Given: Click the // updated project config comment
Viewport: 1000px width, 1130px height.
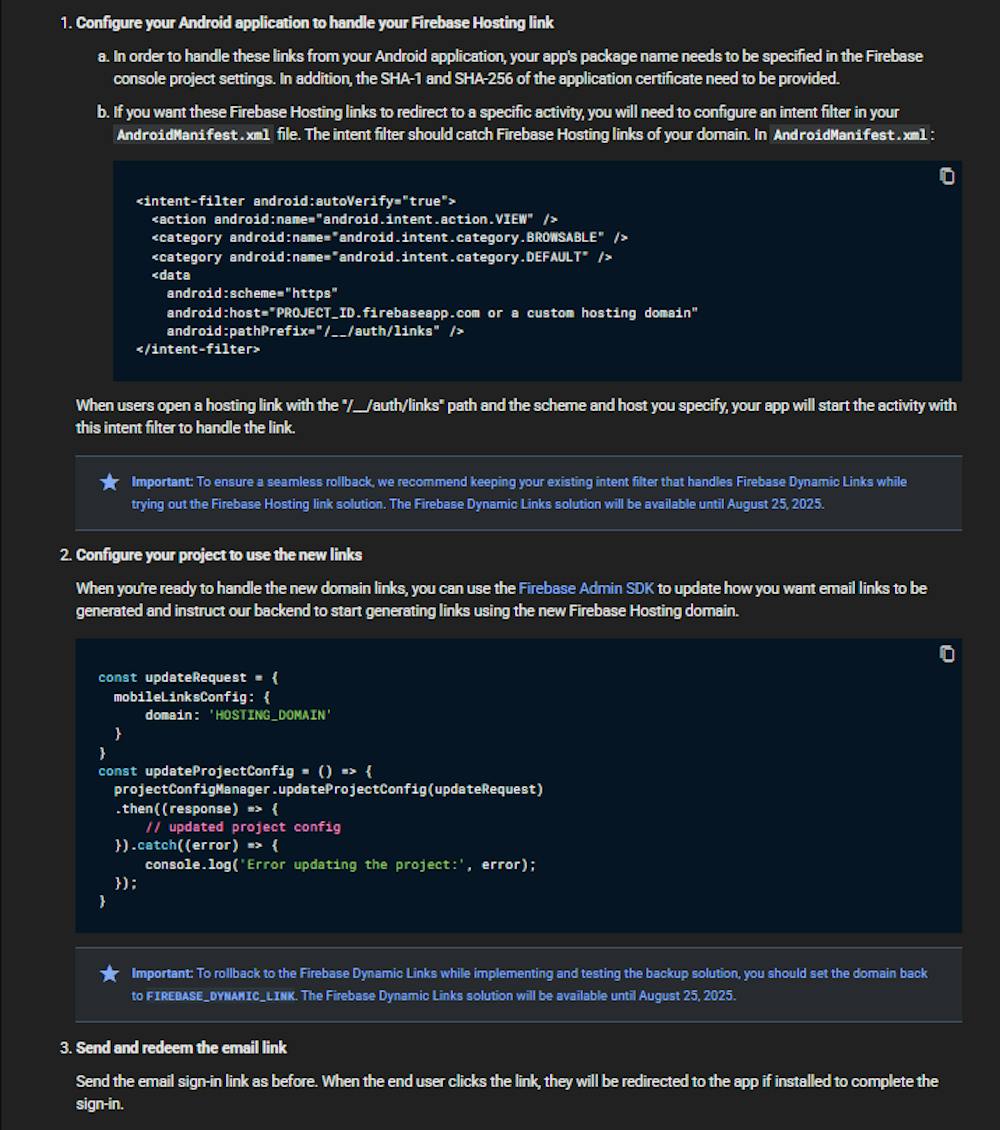Looking at the screenshot, I should click(x=243, y=827).
